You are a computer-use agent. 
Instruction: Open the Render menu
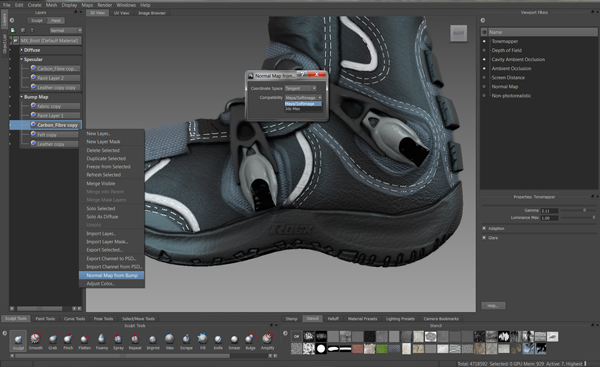[104, 5]
